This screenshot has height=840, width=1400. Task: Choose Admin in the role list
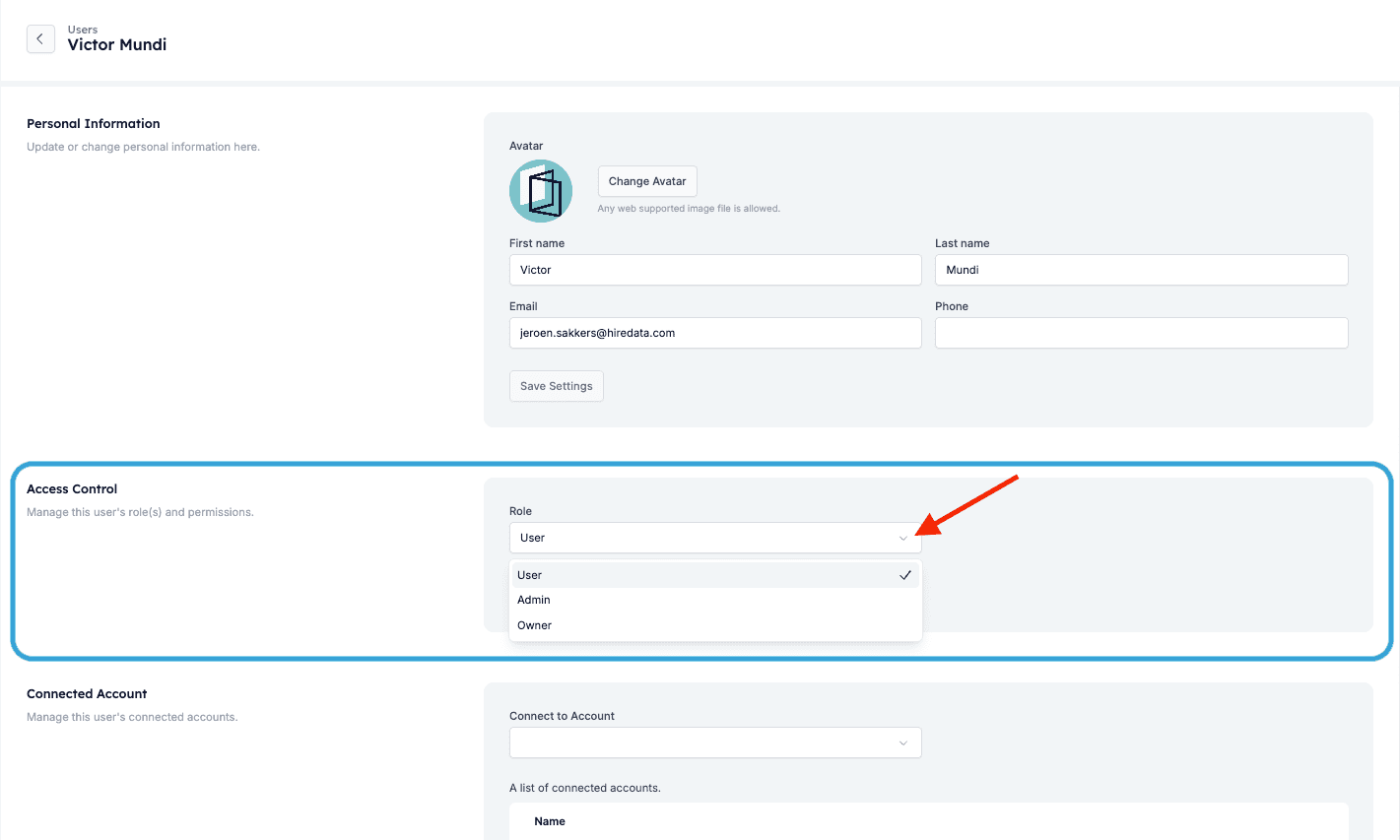coord(715,600)
